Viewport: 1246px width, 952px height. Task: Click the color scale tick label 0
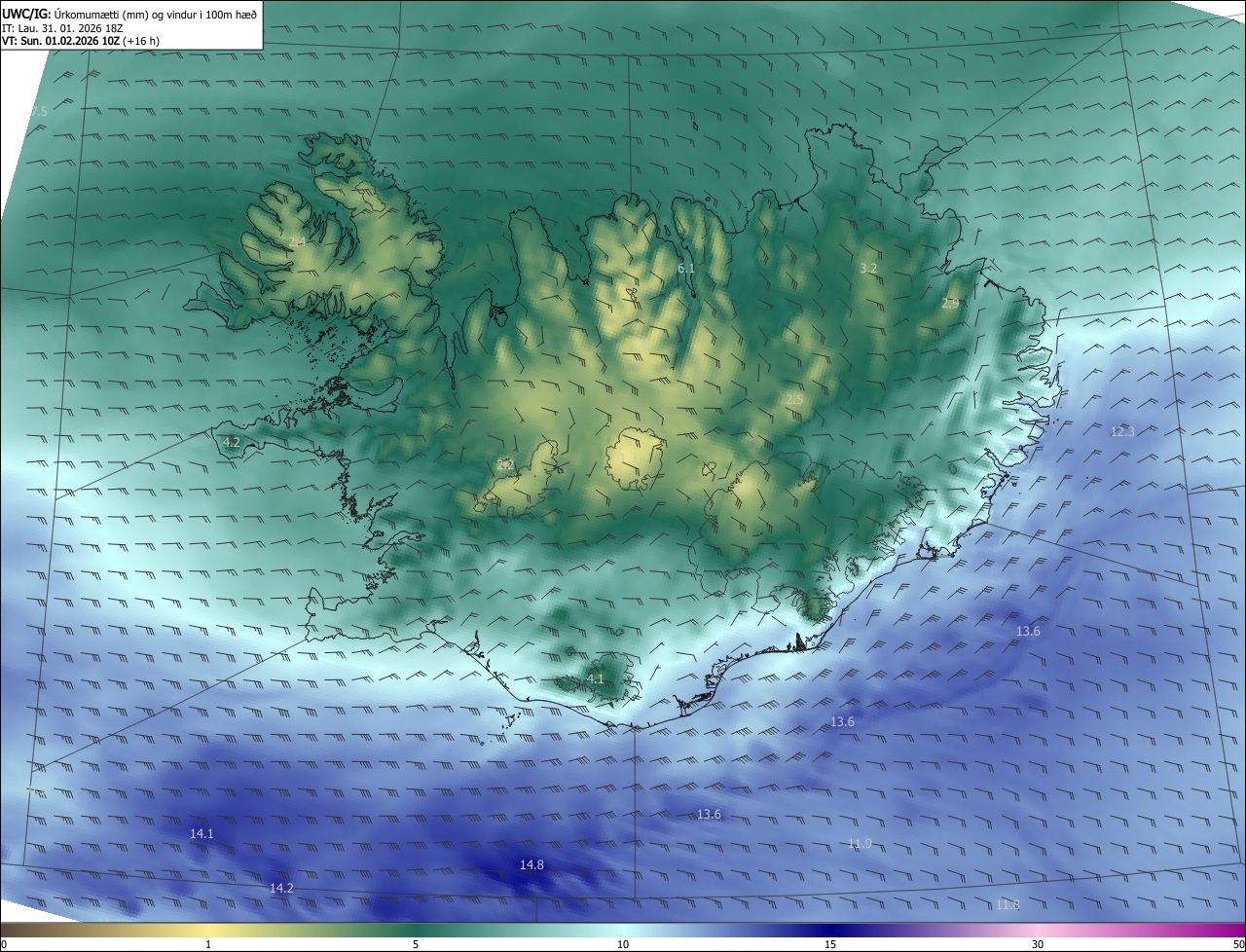pyautogui.click(x=4, y=944)
